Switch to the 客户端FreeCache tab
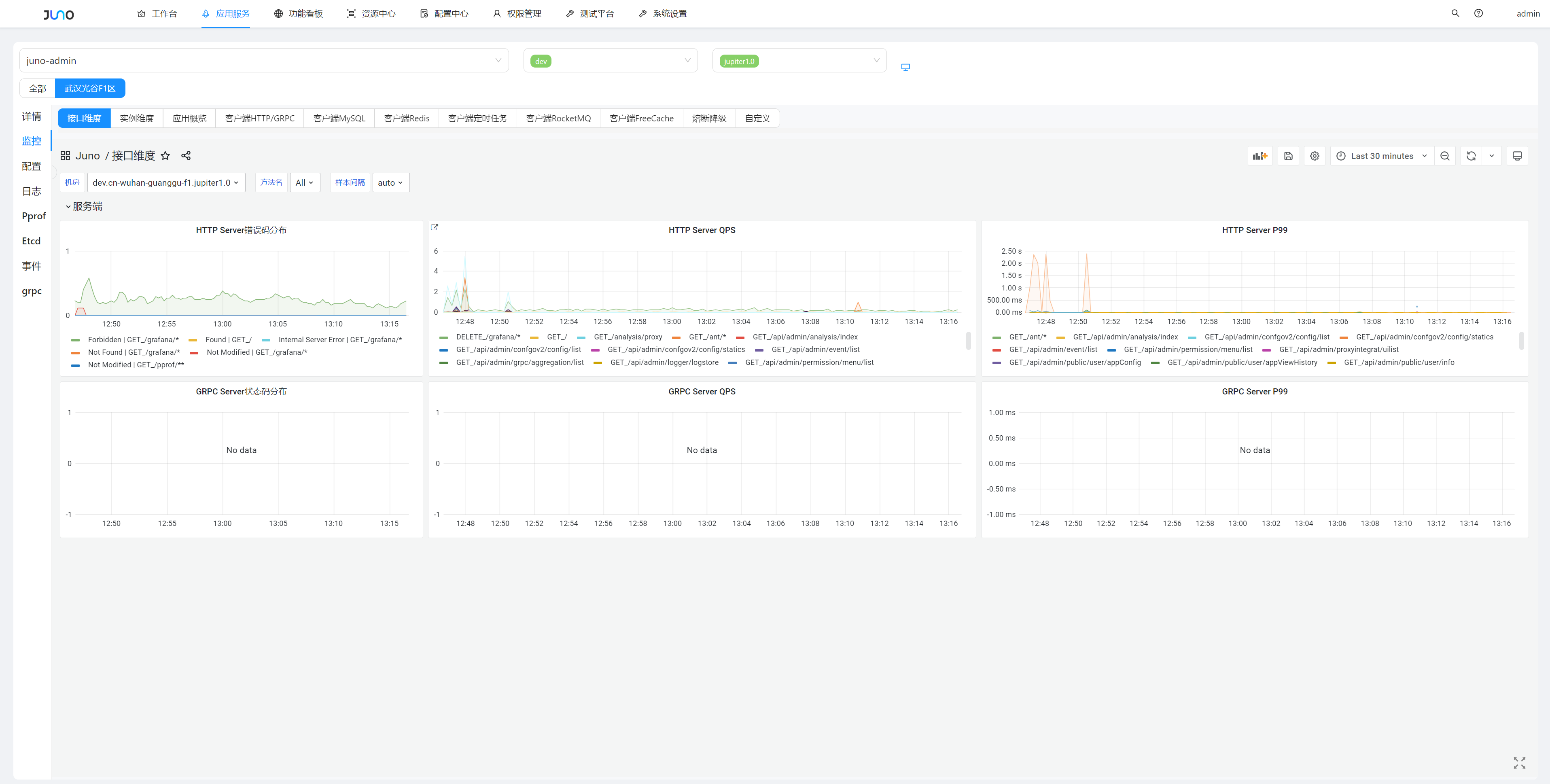The height and width of the screenshot is (784, 1550). (x=641, y=119)
